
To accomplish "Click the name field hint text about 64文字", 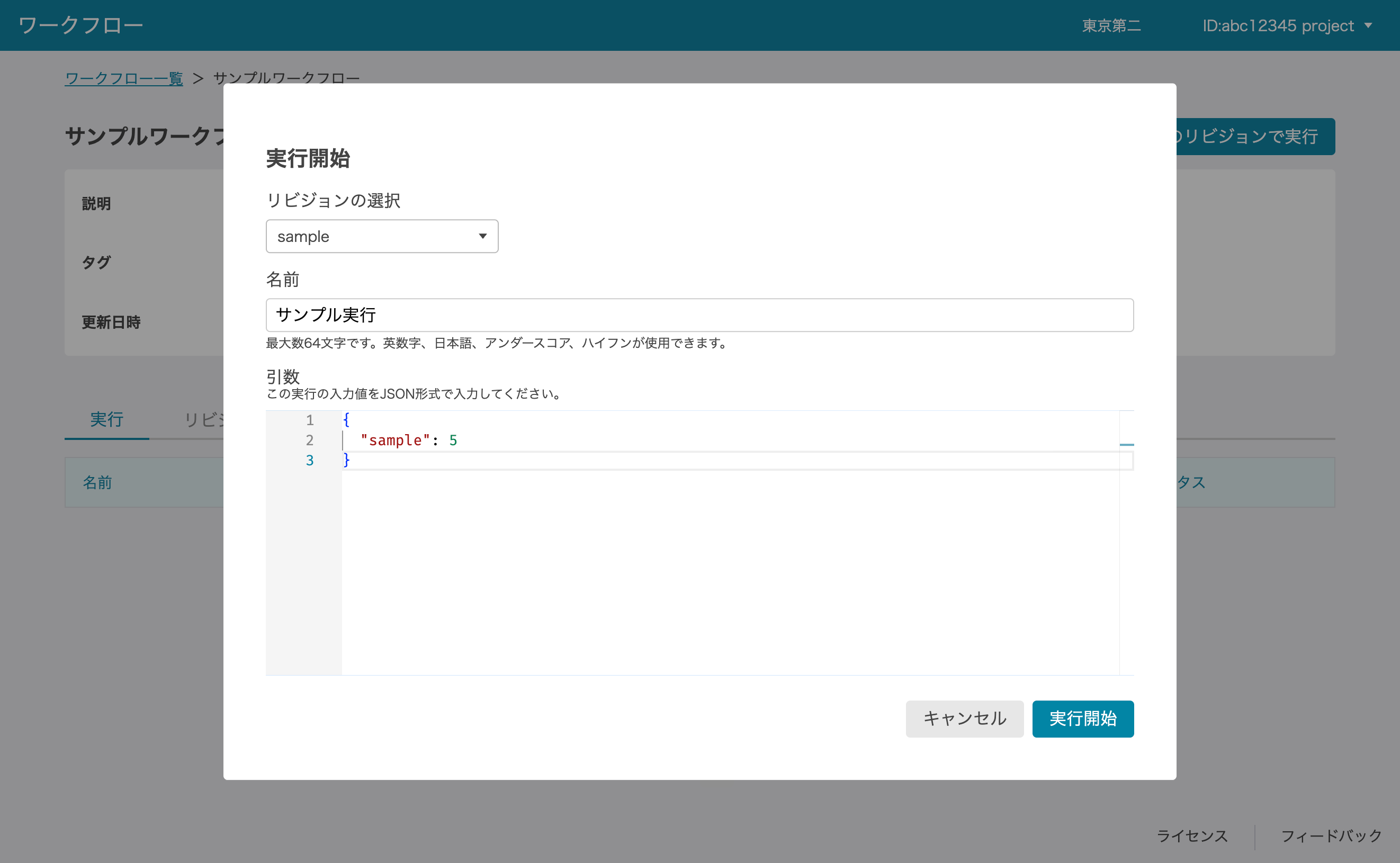I will point(497,343).
